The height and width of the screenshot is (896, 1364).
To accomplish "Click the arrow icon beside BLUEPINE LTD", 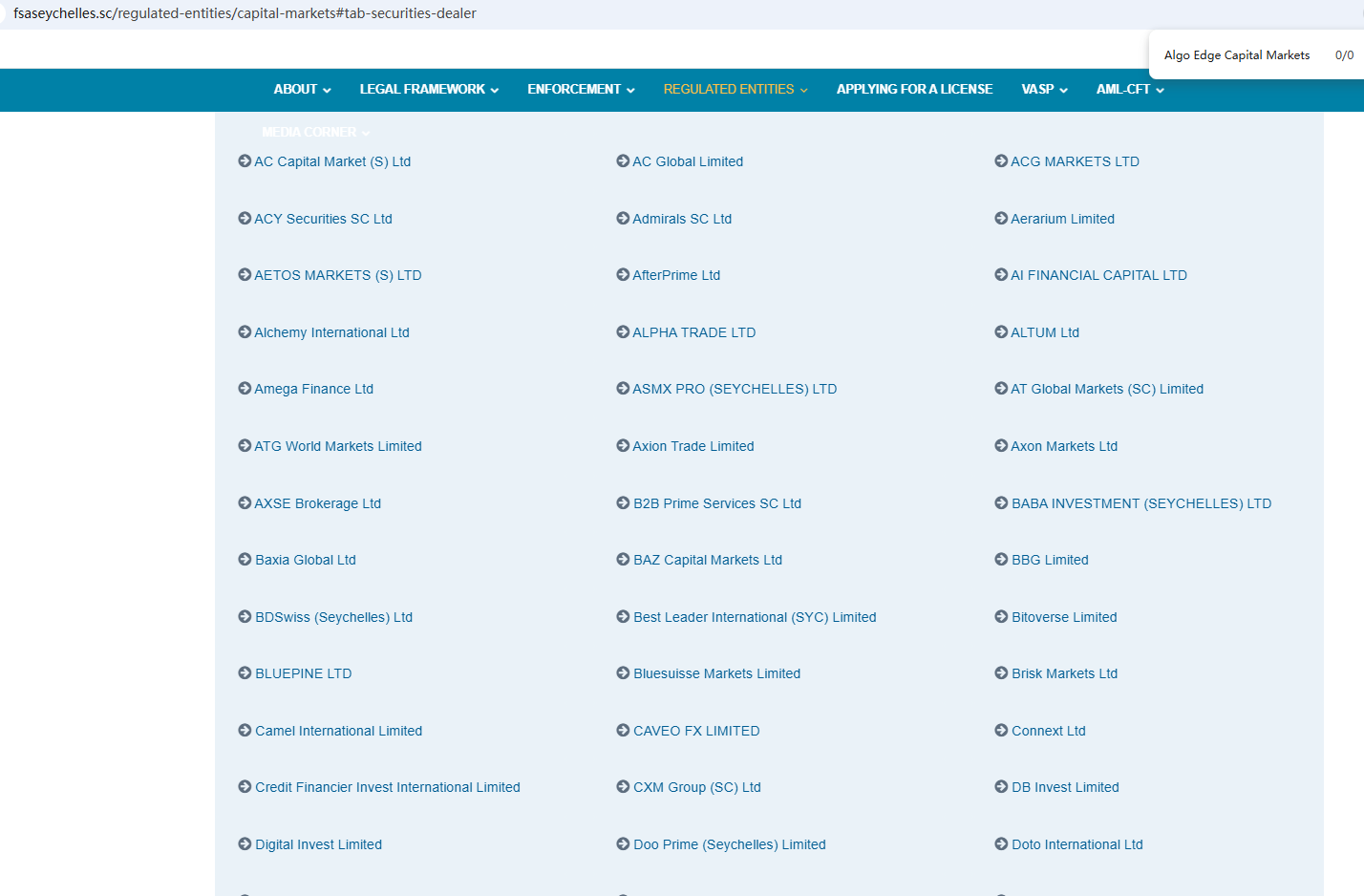I will point(245,673).
